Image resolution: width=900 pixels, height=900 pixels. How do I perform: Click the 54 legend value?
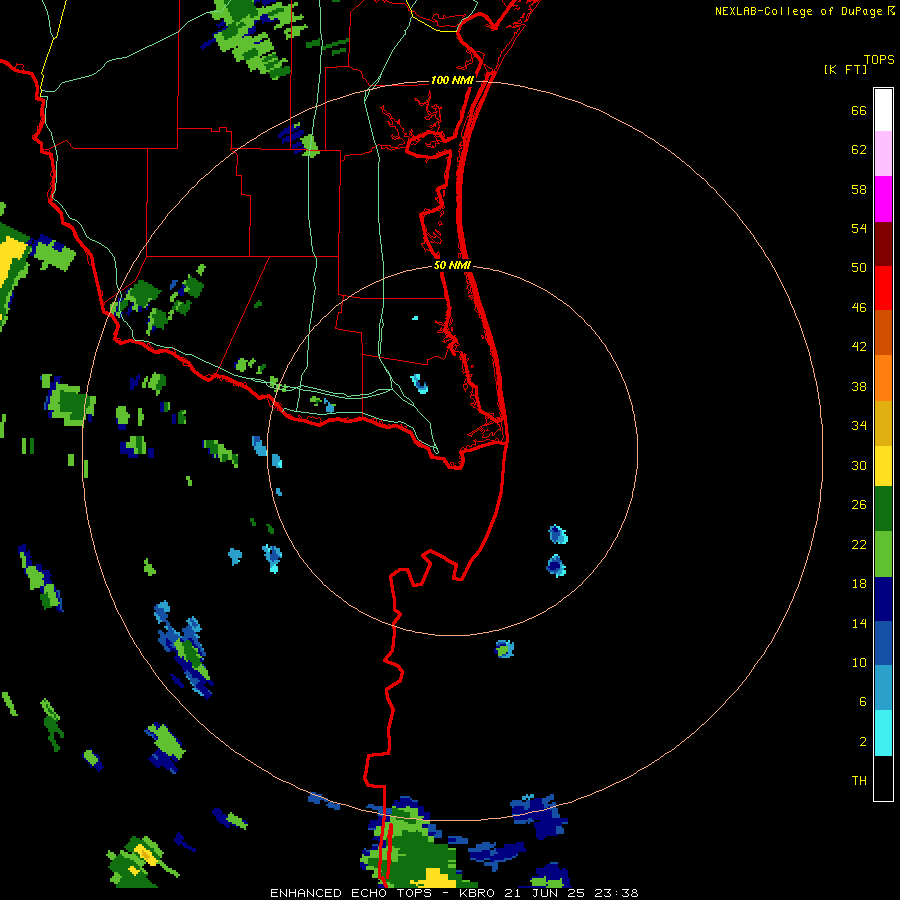click(x=859, y=228)
